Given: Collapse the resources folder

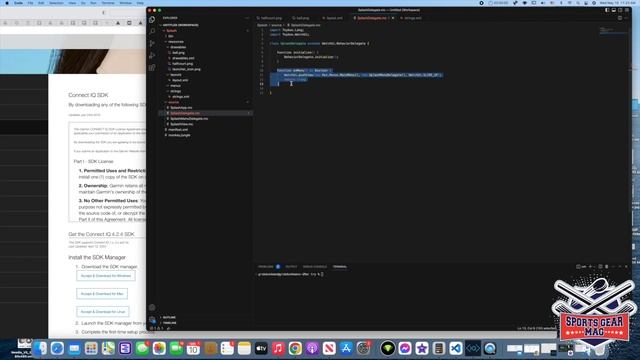Looking at the screenshot, I should 176,42.
